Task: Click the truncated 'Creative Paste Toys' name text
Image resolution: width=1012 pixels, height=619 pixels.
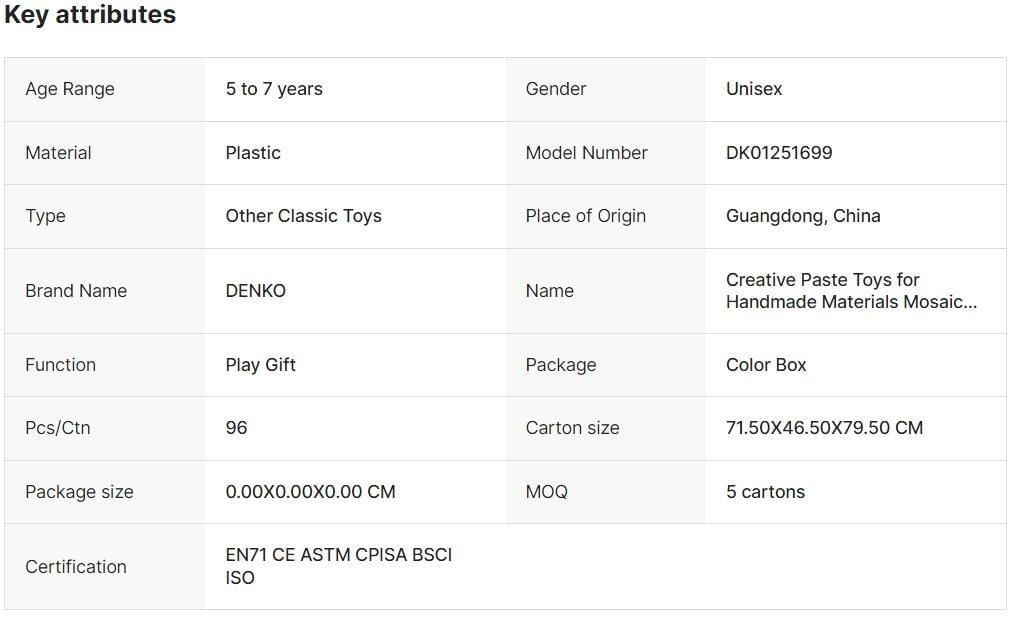Action: point(850,291)
